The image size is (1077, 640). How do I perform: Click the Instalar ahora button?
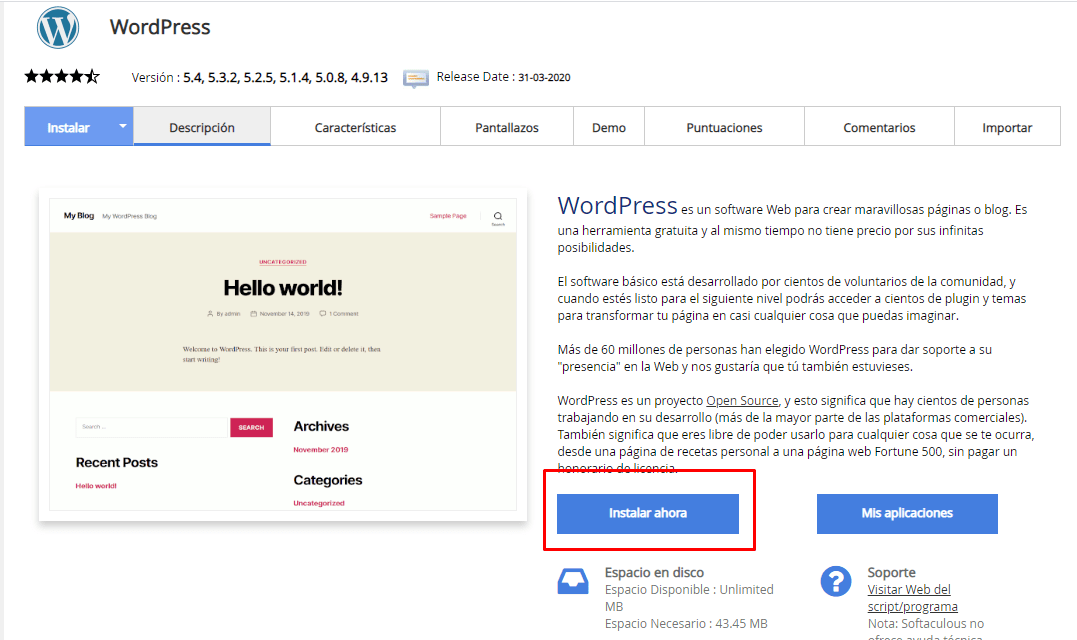click(x=648, y=514)
